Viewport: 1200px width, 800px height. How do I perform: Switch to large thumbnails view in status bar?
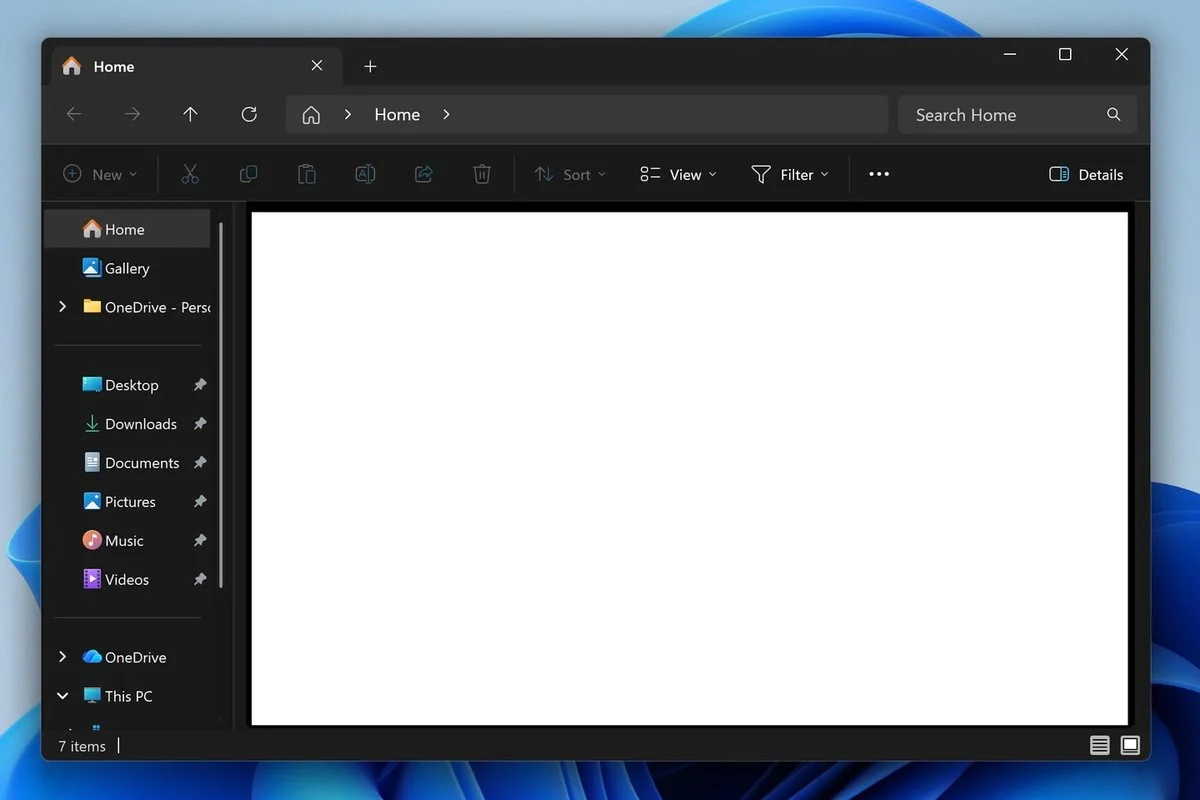point(1129,745)
